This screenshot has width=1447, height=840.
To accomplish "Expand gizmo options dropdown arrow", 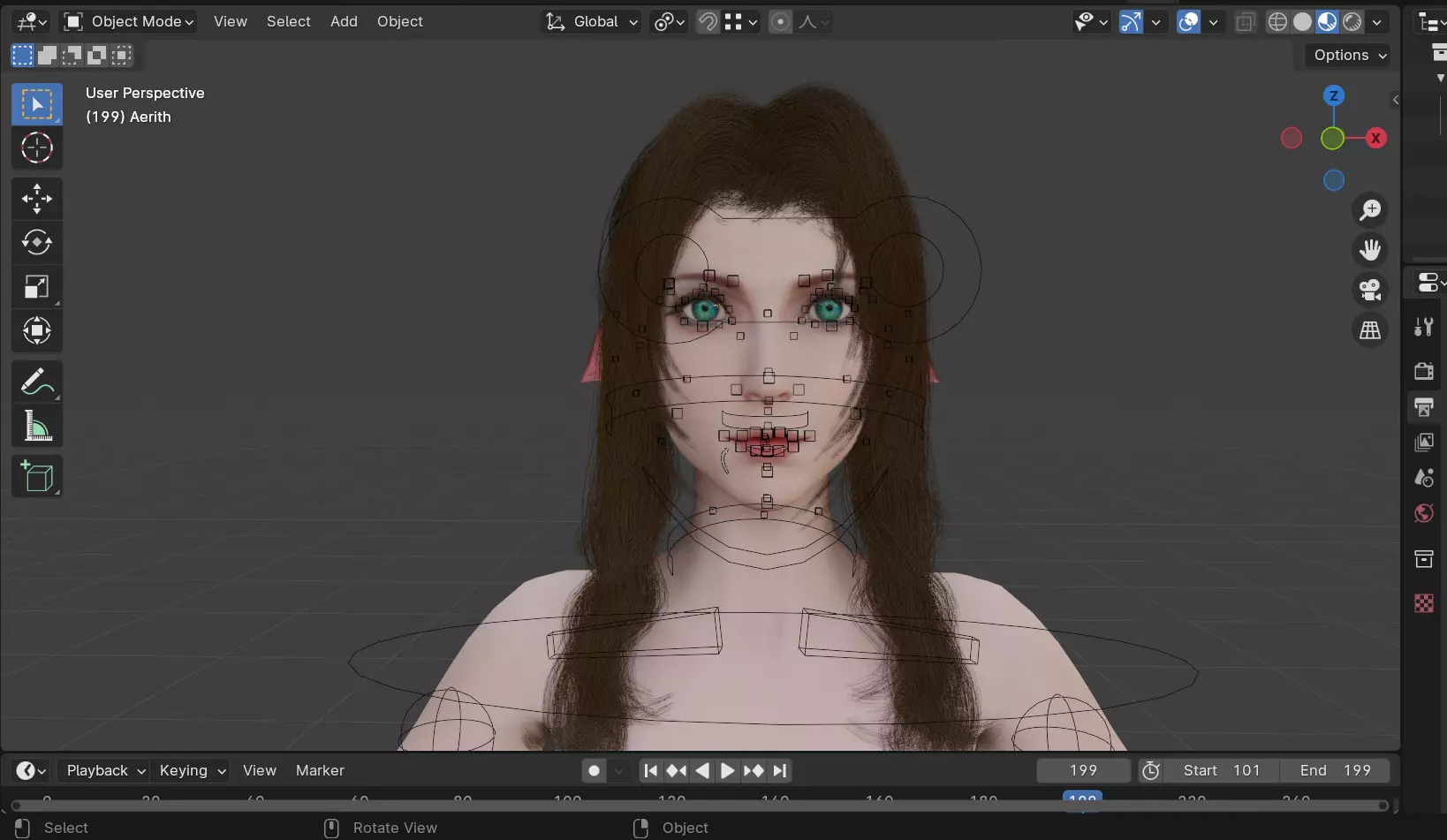I will coord(1155,22).
